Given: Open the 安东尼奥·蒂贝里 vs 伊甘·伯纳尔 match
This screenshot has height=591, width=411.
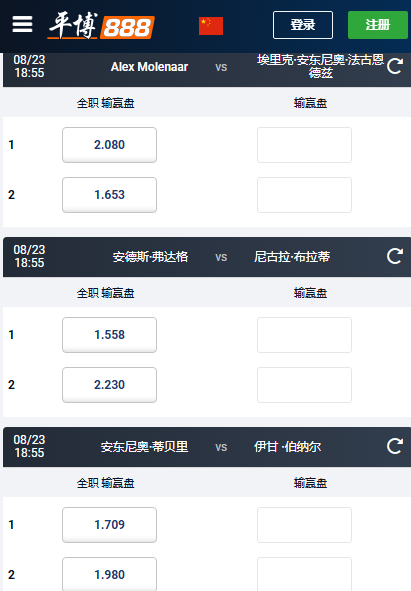Looking at the screenshot, I should (x=207, y=447).
